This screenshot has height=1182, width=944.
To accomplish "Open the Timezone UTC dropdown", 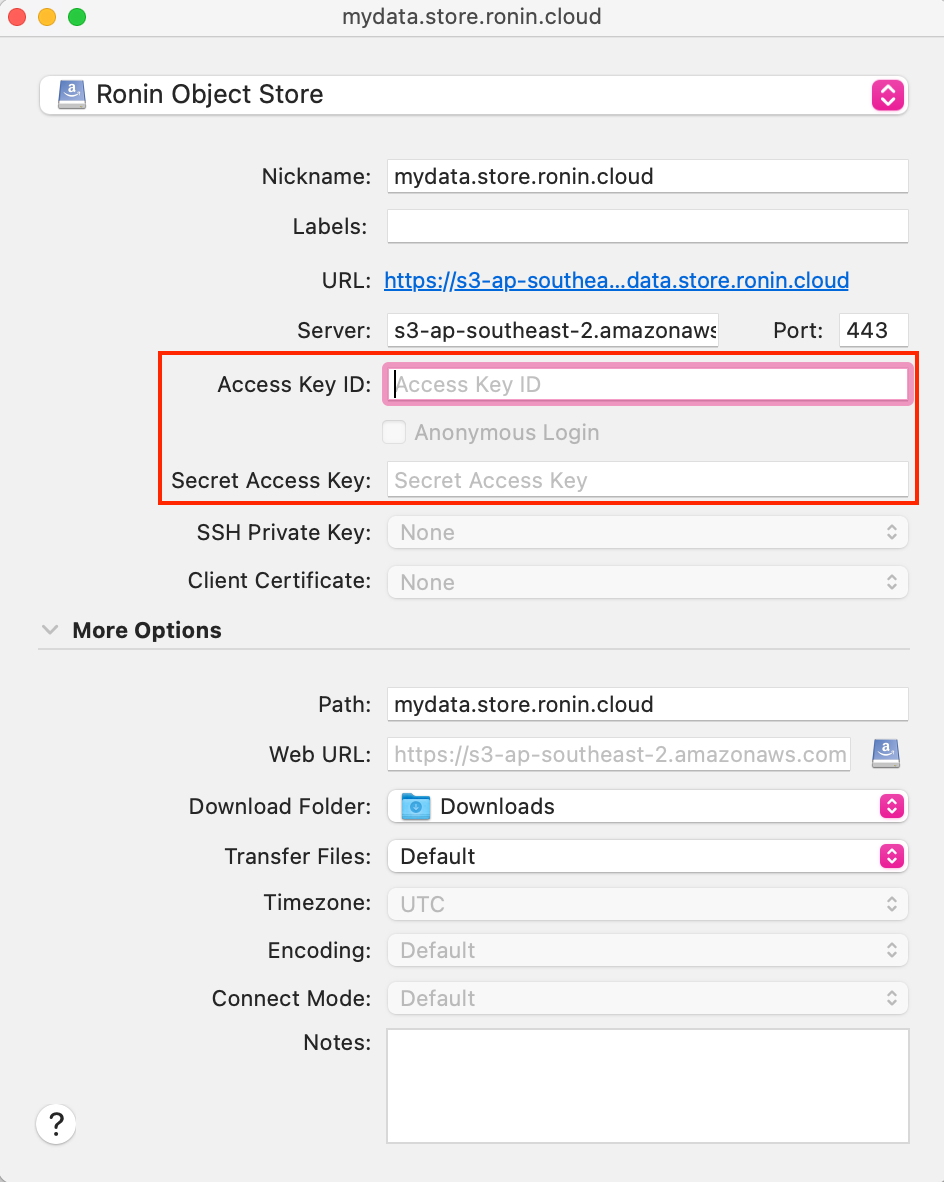I will [648, 904].
